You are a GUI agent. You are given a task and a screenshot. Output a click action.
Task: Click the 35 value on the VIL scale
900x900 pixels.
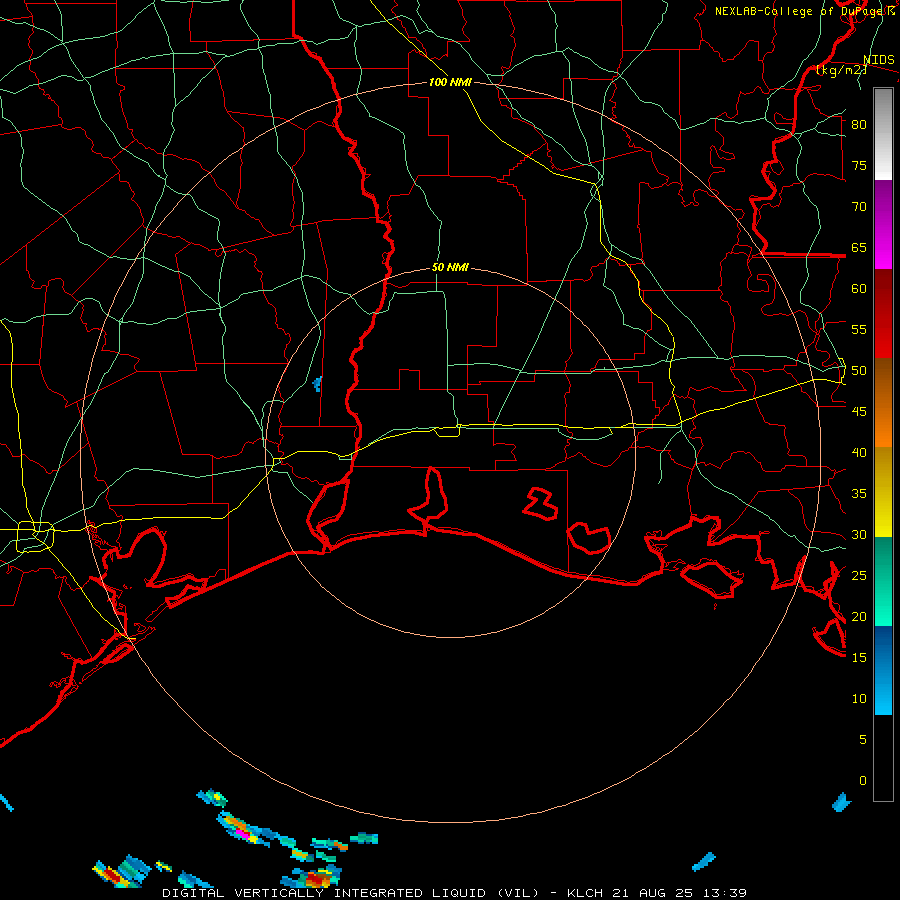click(x=859, y=494)
